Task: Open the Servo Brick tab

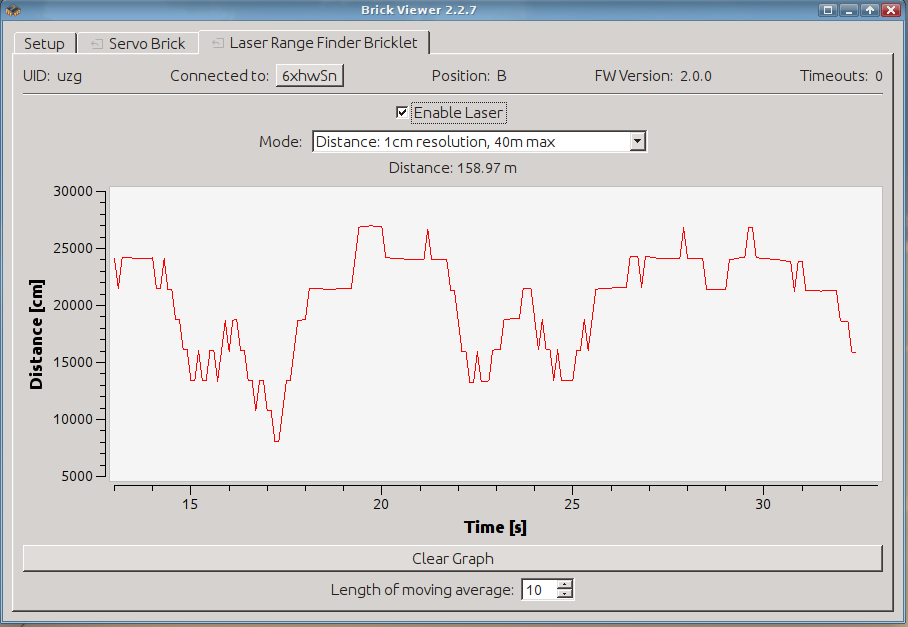Action: point(138,43)
